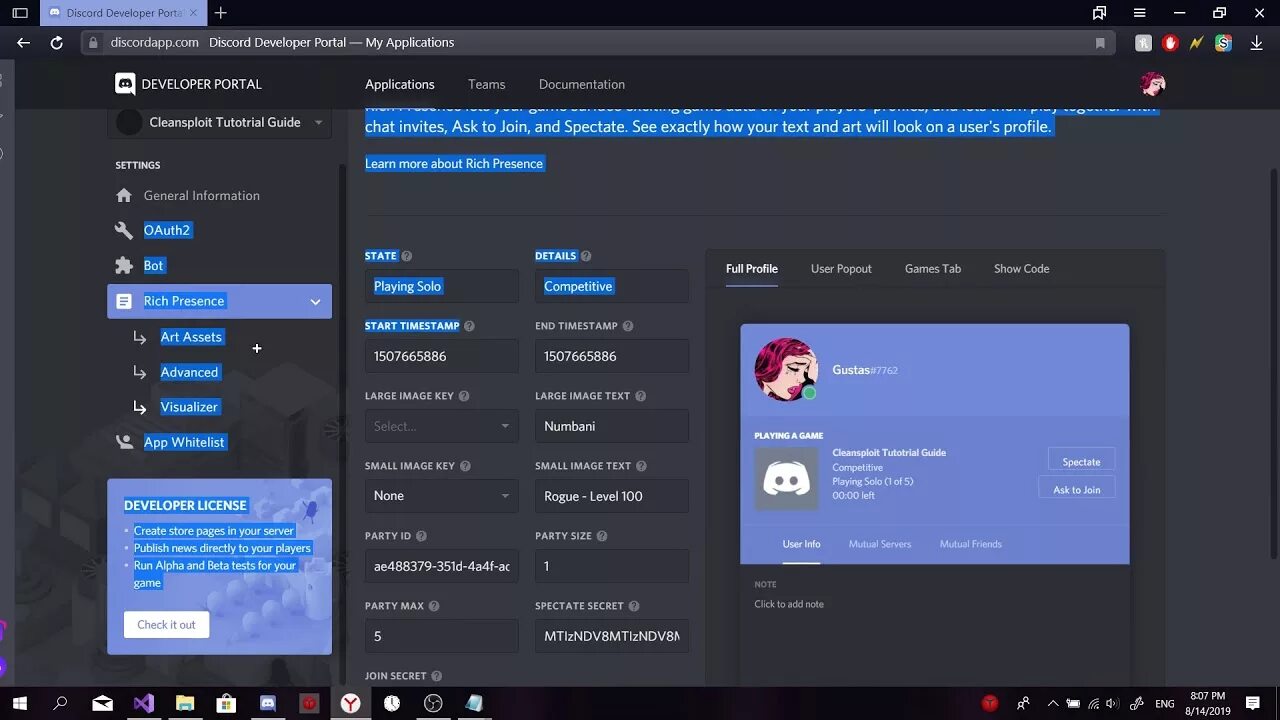
Task: Collapse the Rich Presence submenu chevron
Action: point(315,301)
